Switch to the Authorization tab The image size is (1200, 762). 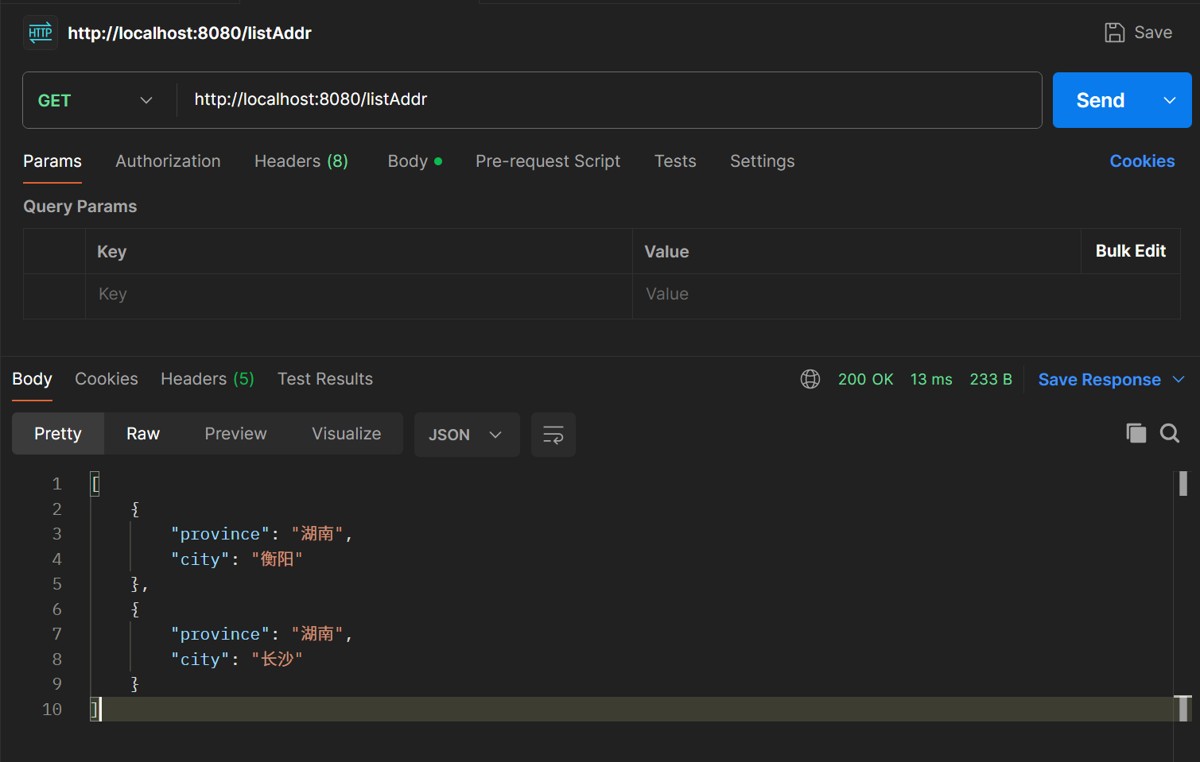pyautogui.click(x=168, y=161)
